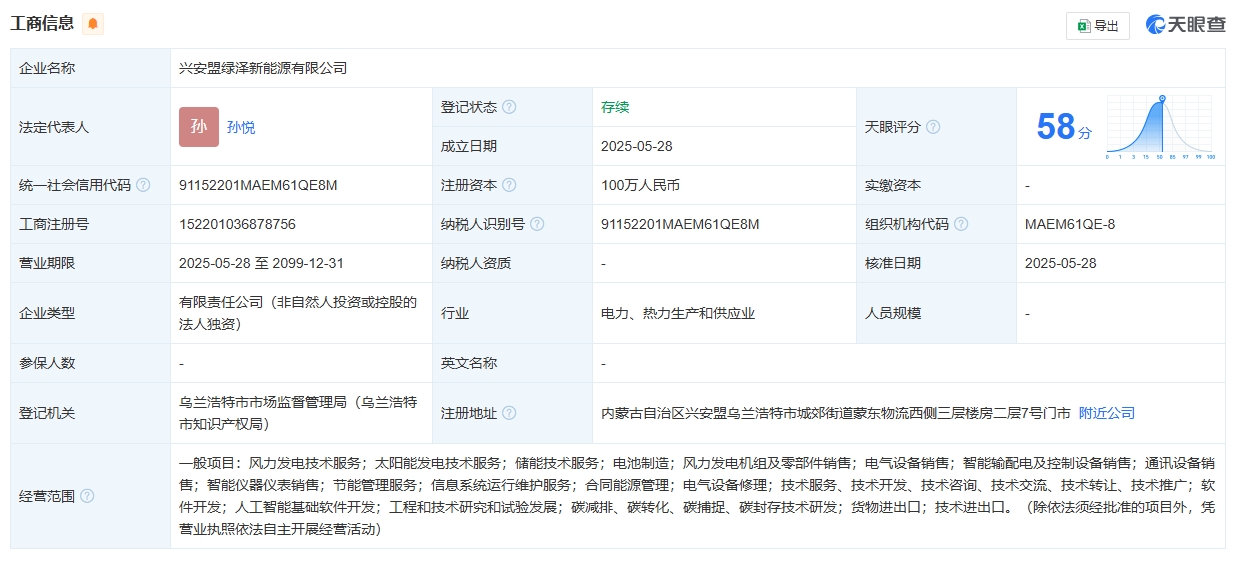Click registration authority 乌兰浩特市市场监督管理局 text
This screenshot has height=566, width=1242.
click(x=298, y=413)
